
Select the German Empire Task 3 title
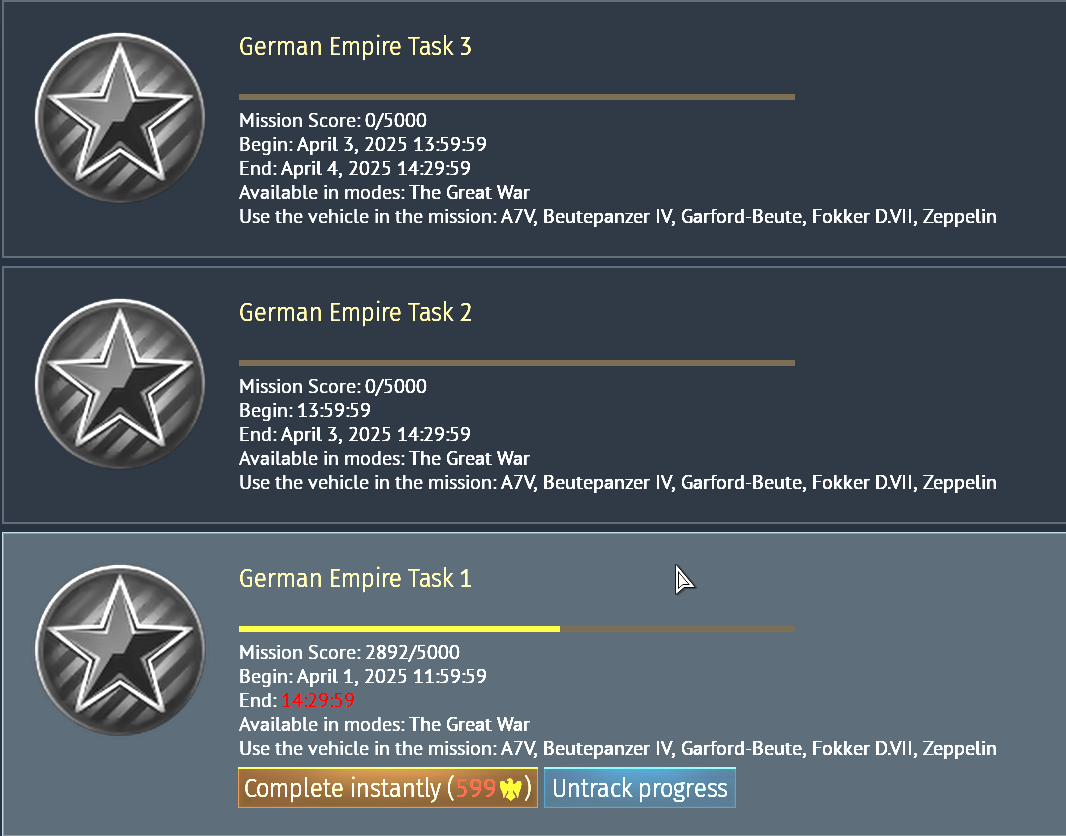(x=355, y=47)
